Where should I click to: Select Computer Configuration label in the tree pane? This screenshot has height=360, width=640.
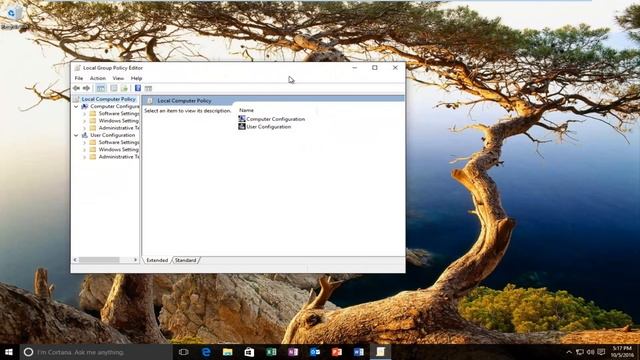(x=115, y=106)
